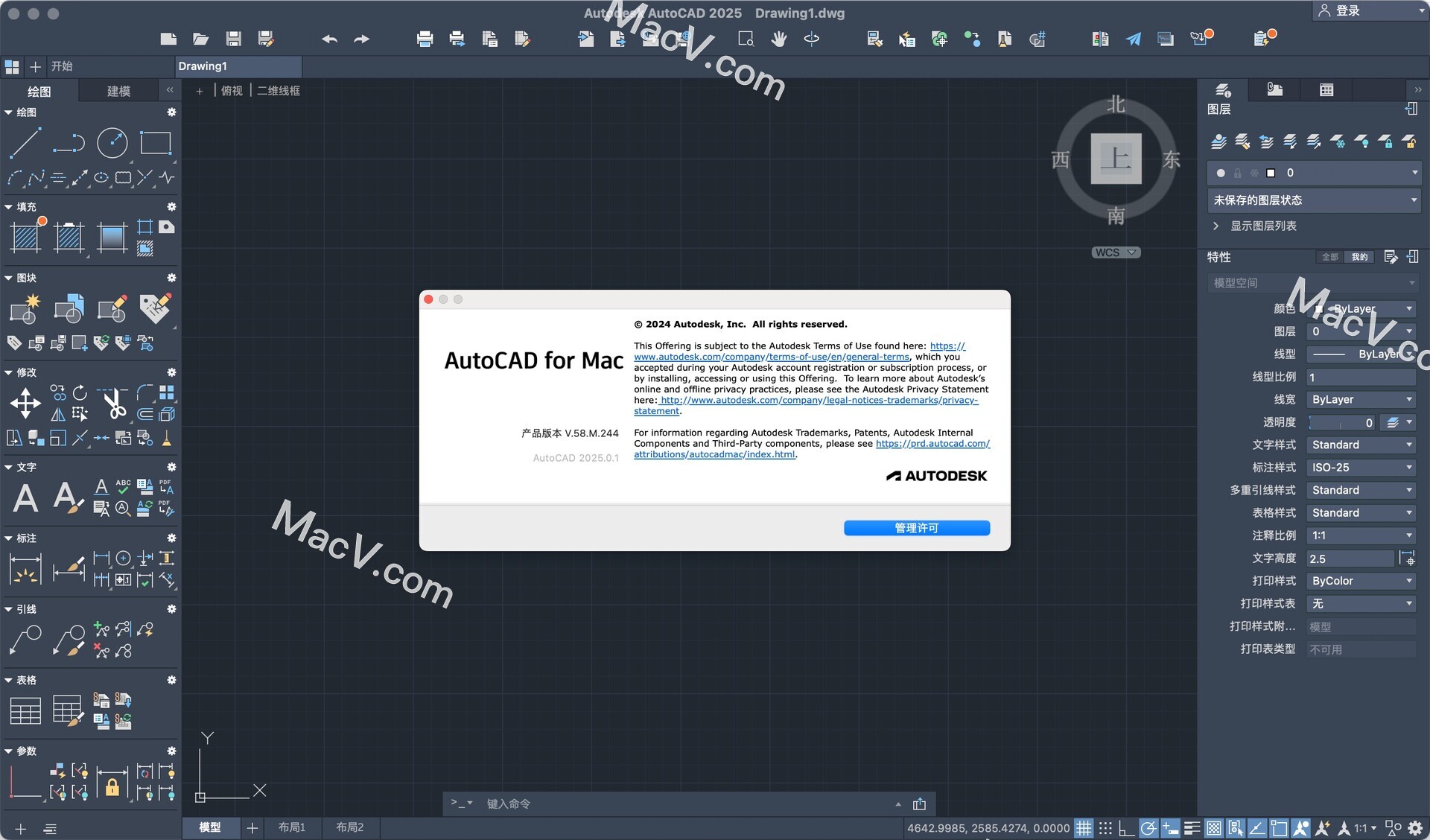
Task: Click the lock layer icon in 图层 panel
Action: tap(1387, 142)
